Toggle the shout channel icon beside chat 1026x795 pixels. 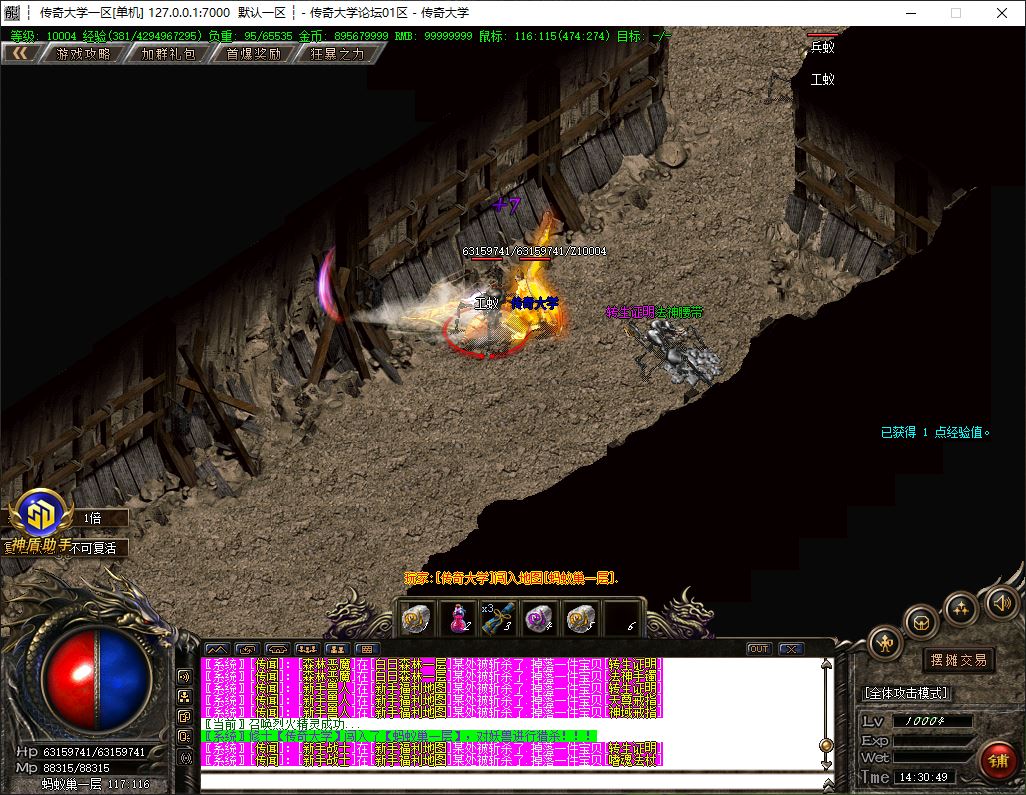click(185, 677)
